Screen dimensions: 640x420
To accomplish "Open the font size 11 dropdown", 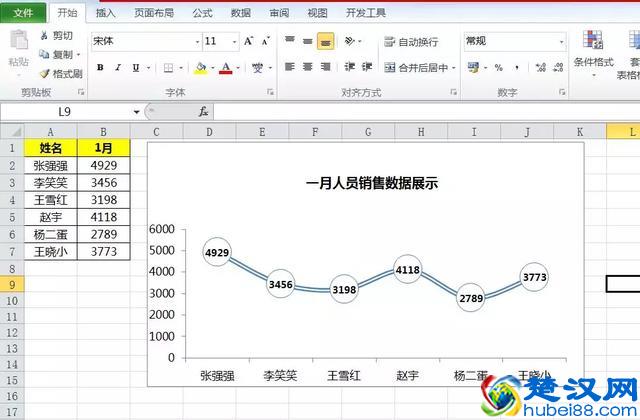I will [234, 42].
